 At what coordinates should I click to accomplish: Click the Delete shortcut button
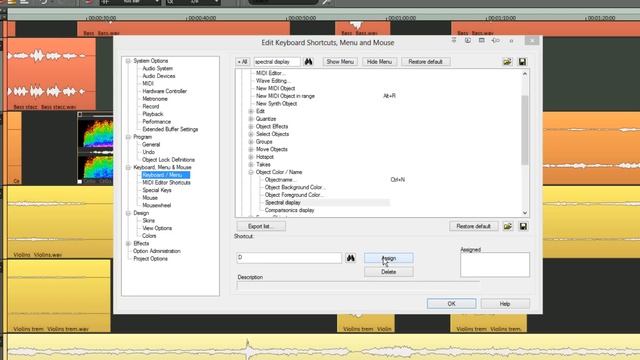[389, 272]
